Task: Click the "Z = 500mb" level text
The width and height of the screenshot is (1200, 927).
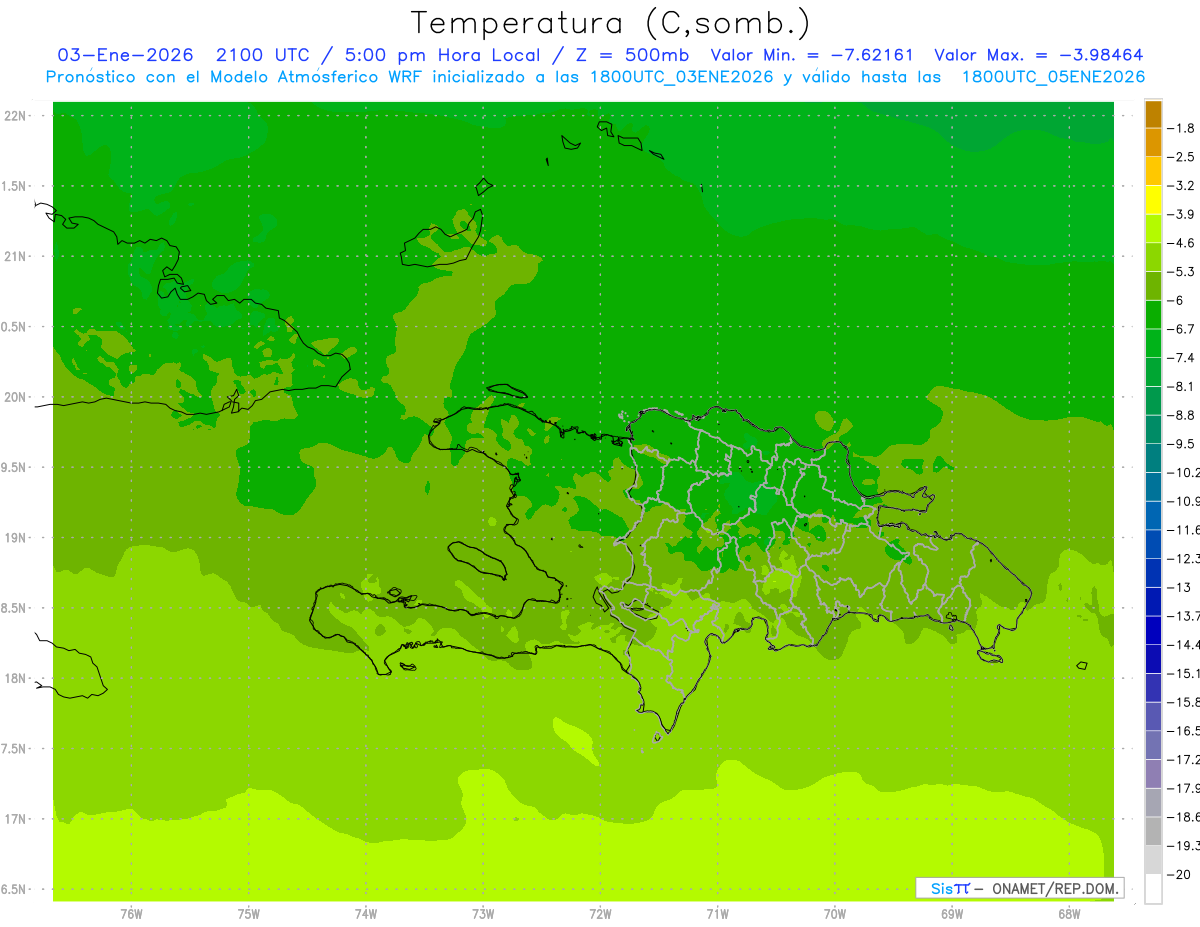Action: [x=635, y=55]
